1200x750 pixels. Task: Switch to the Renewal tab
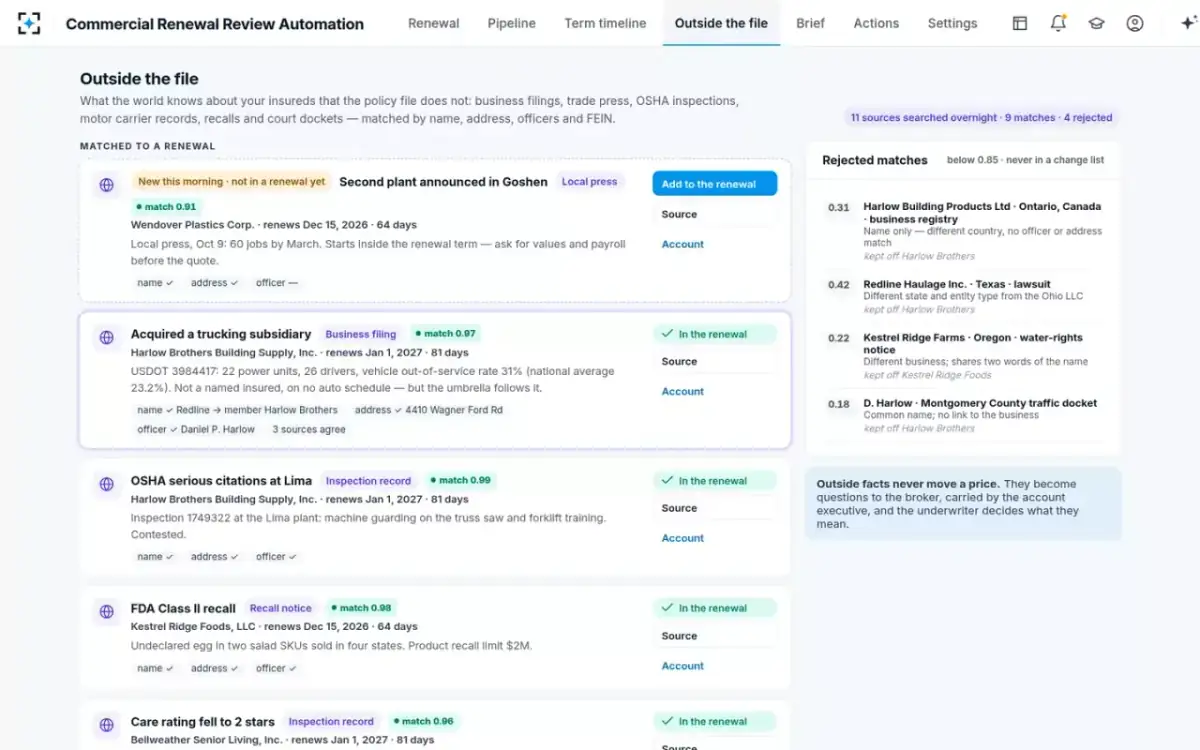click(433, 23)
